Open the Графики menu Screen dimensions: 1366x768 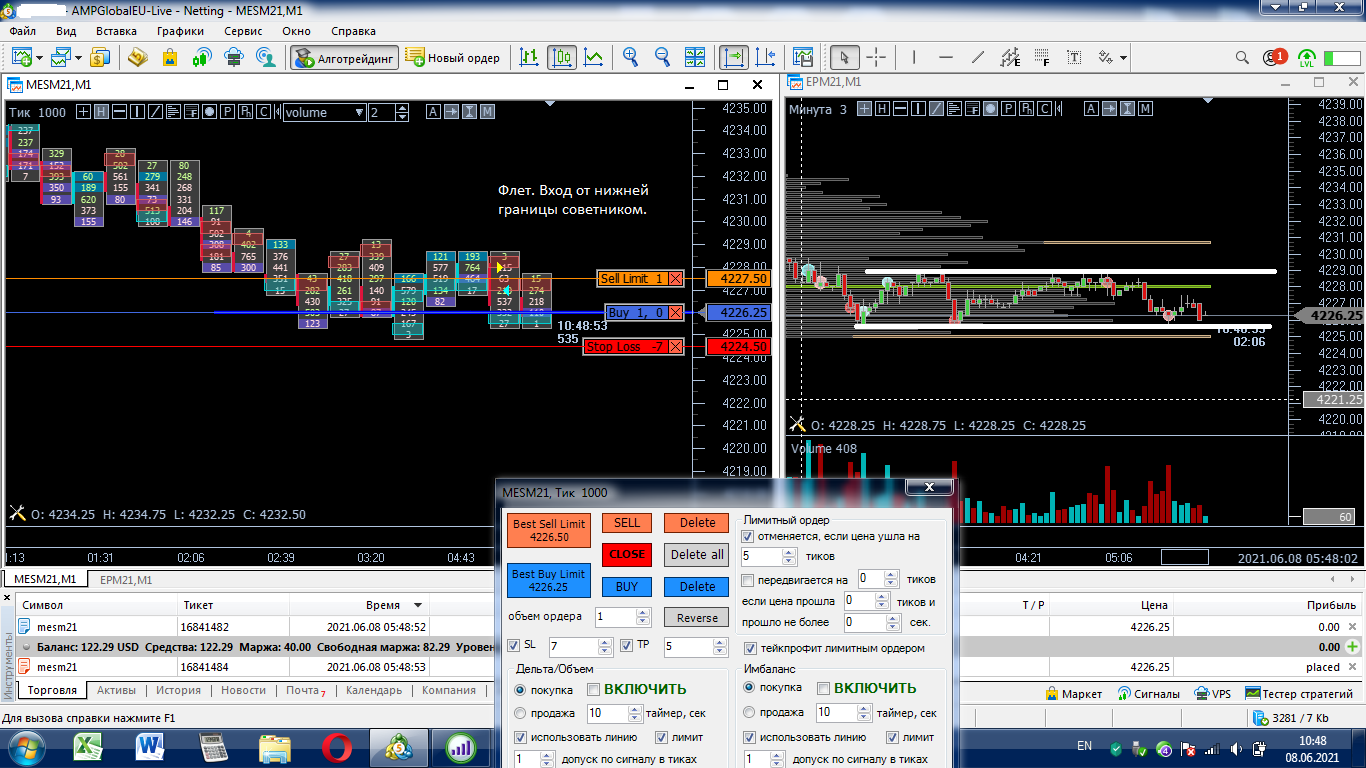click(180, 31)
